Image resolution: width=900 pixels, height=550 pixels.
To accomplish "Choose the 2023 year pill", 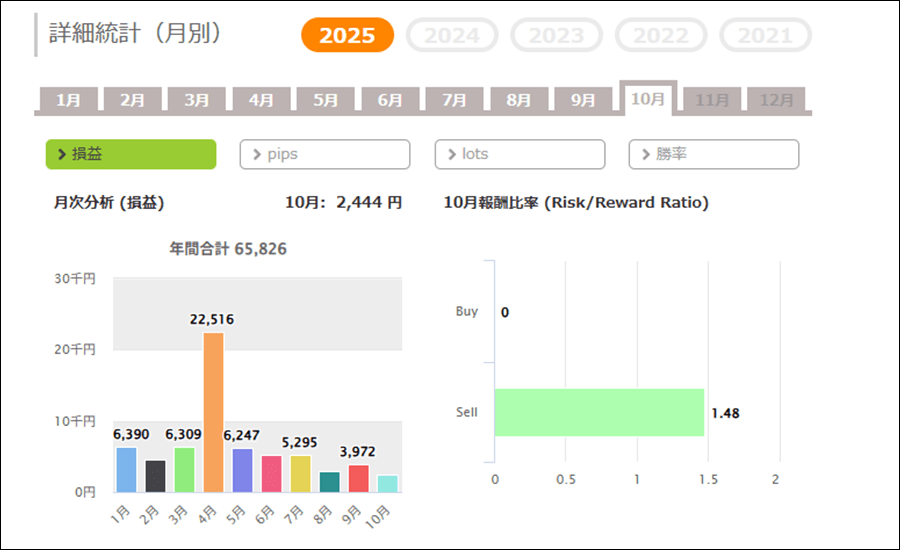I will click(556, 36).
